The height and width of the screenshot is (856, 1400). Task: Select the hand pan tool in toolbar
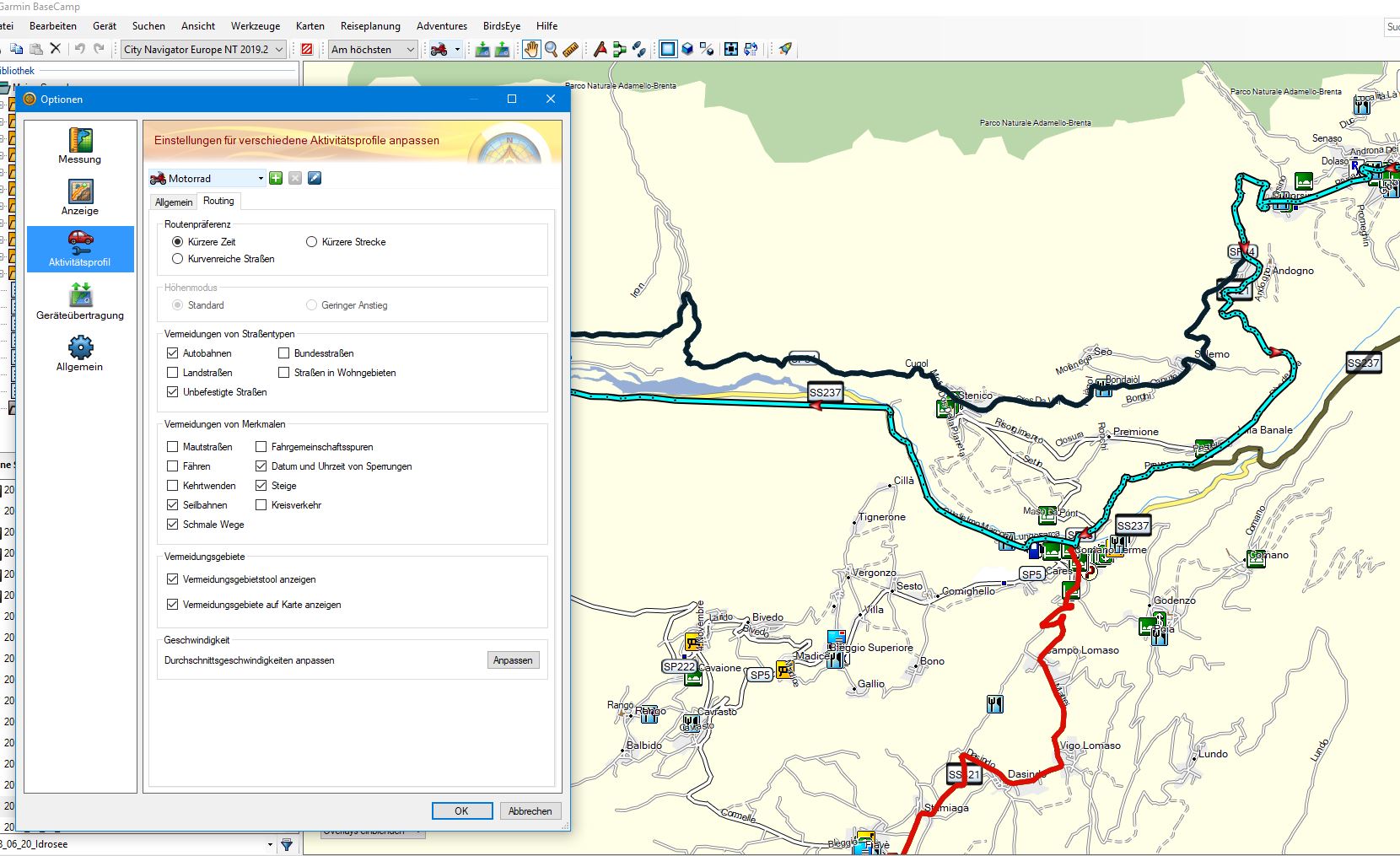(x=530, y=50)
